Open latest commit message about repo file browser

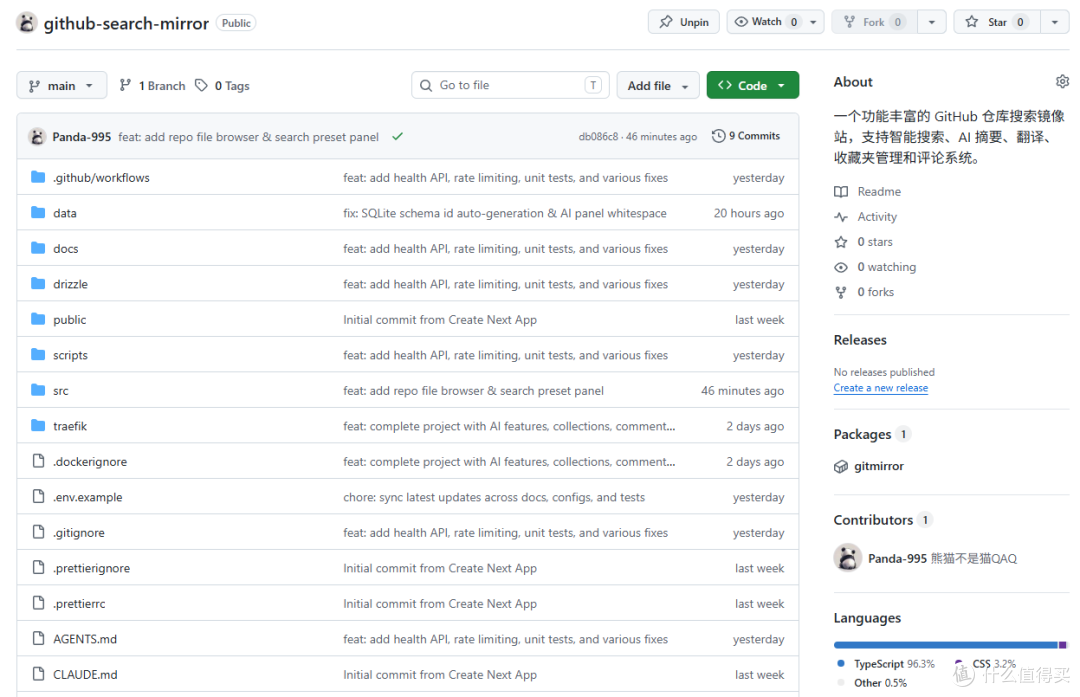pyautogui.click(x=248, y=136)
